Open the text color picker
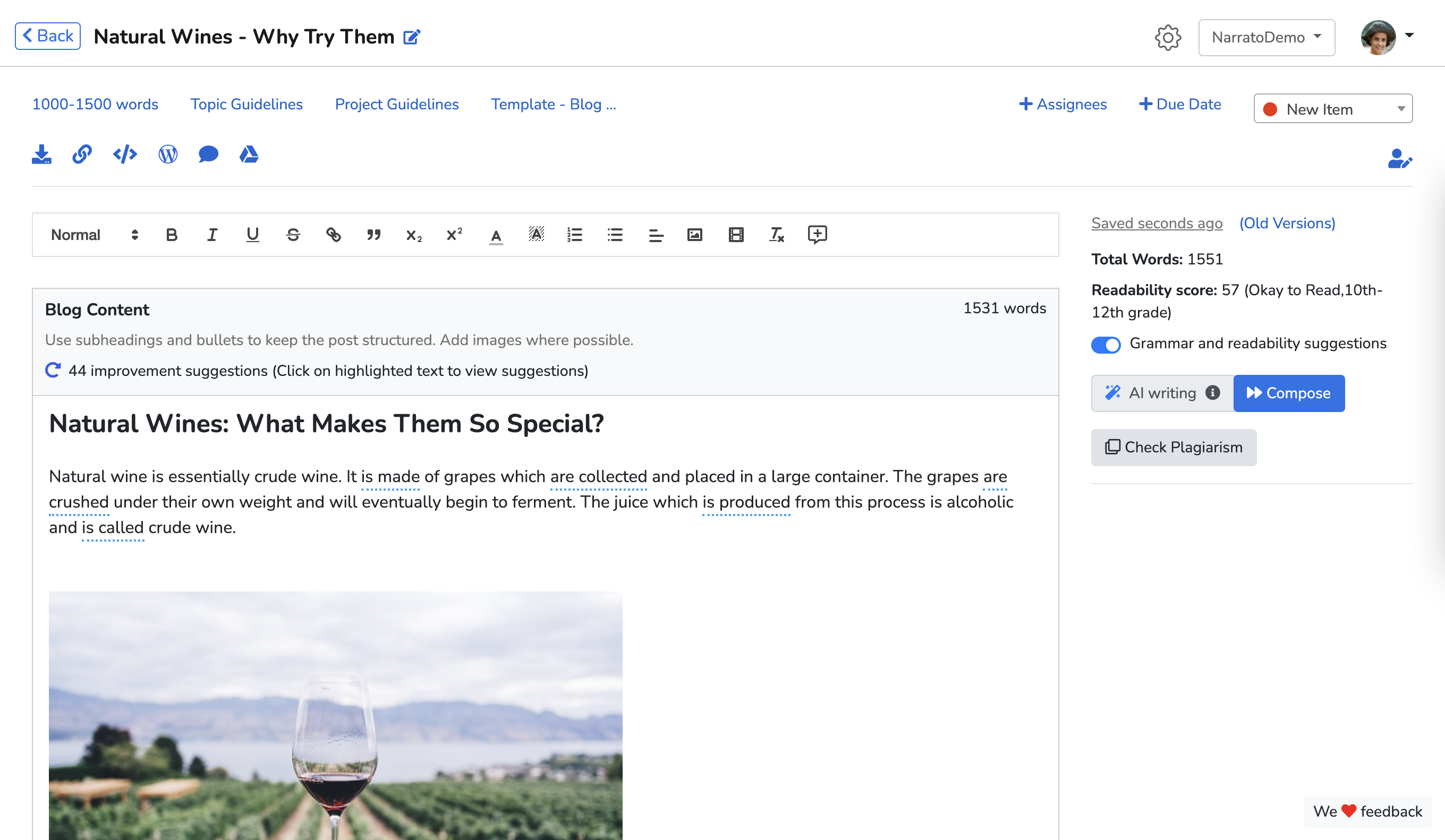The image size is (1445, 840). (x=496, y=235)
